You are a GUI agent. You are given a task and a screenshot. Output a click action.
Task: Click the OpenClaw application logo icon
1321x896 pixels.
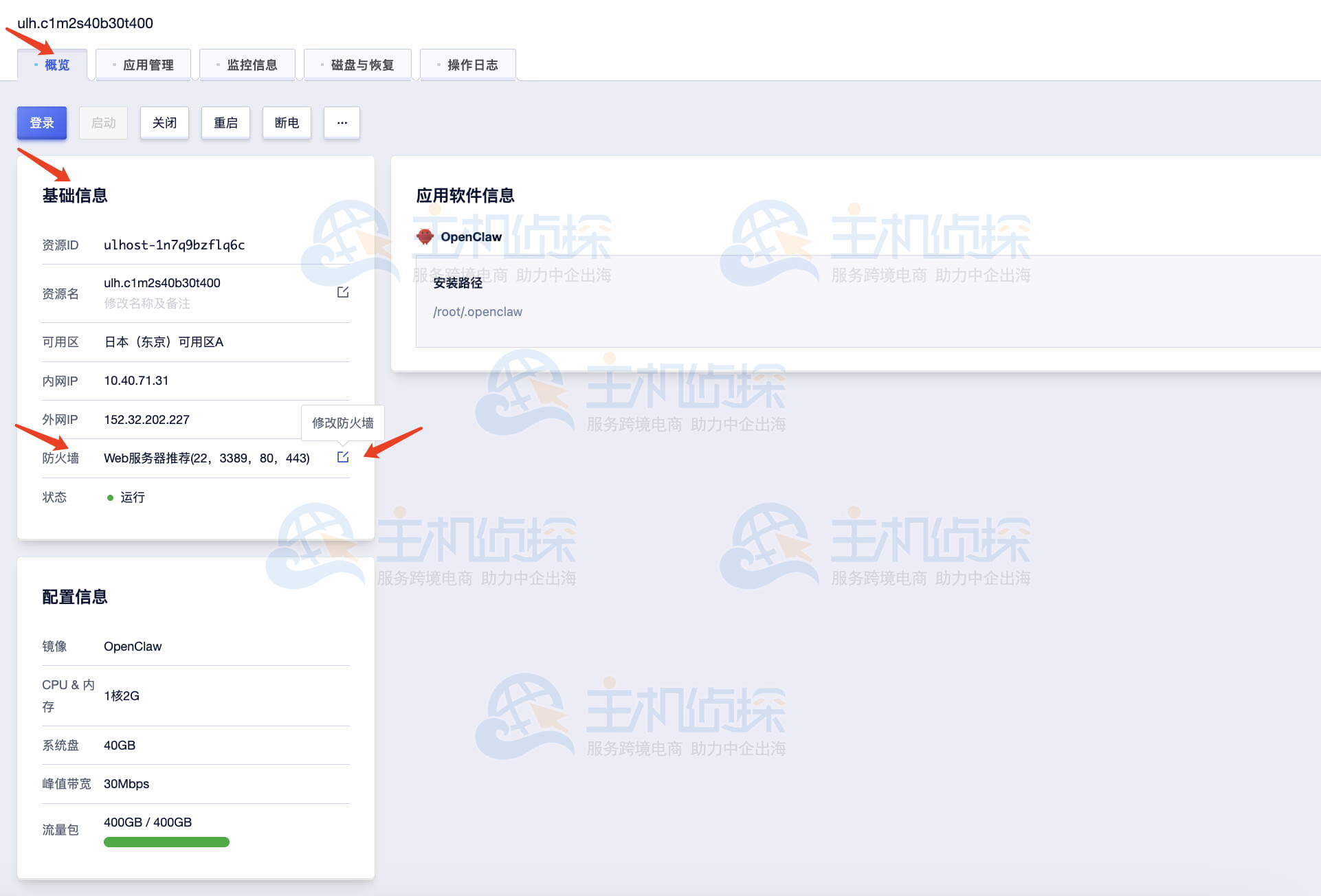click(x=425, y=236)
